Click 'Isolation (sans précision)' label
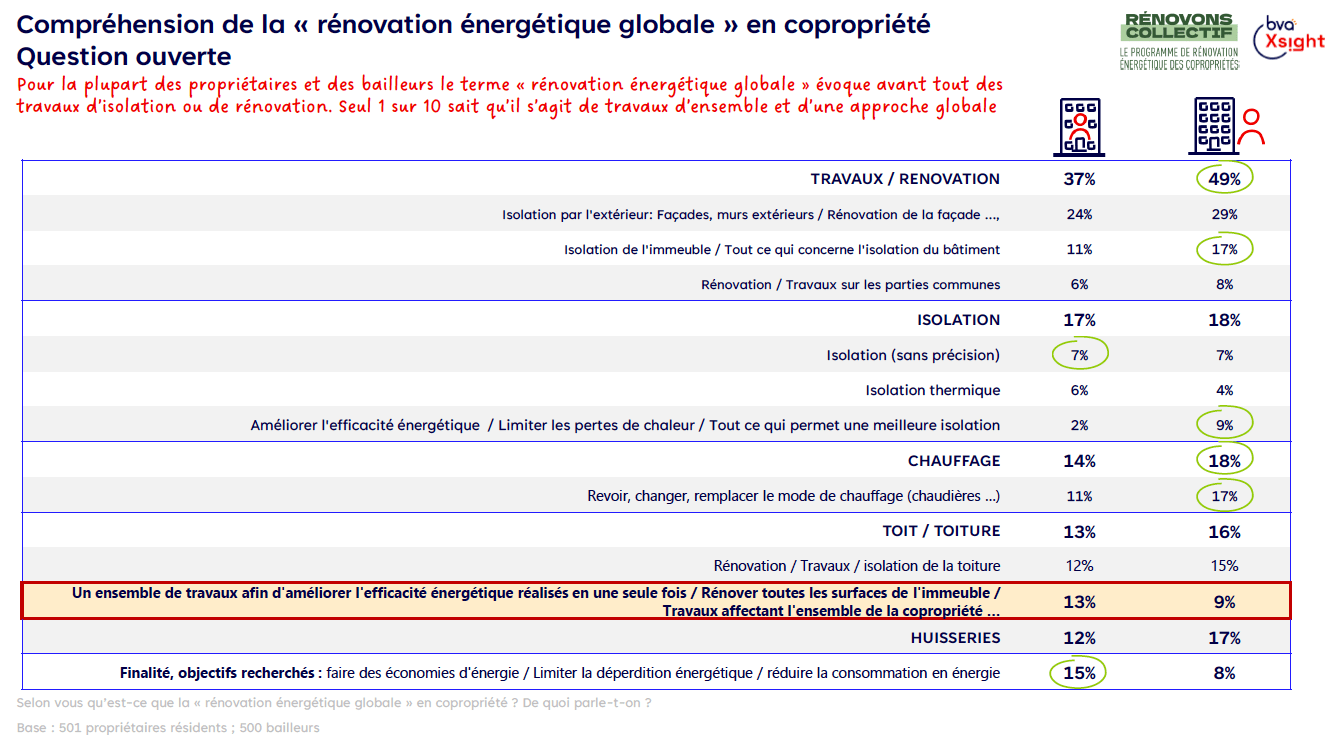The image size is (1333, 738). coord(913,355)
